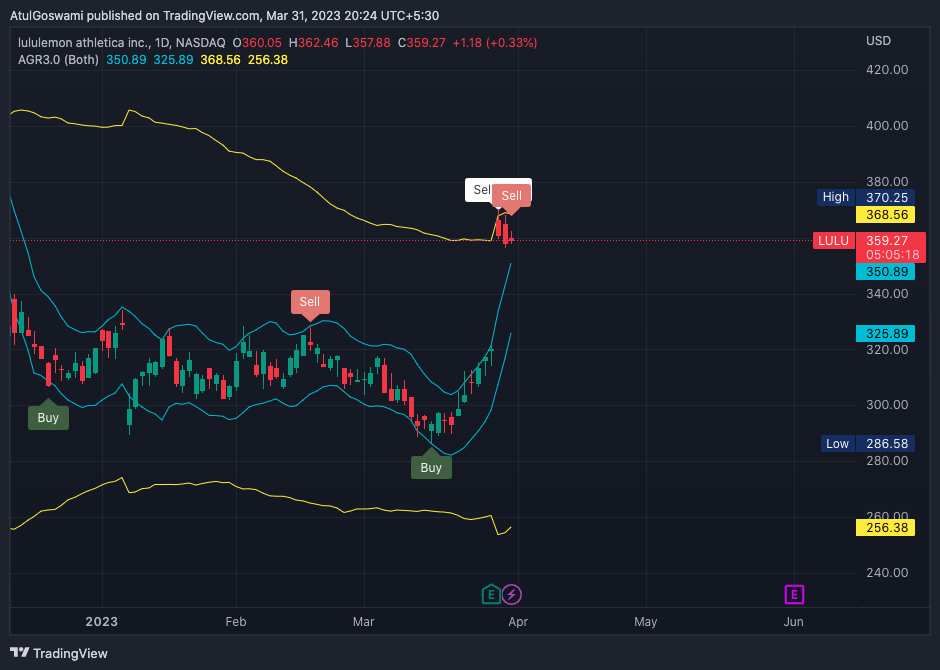Click the close value C359.27 in legend
Image resolution: width=940 pixels, height=670 pixels.
coord(421,43)
